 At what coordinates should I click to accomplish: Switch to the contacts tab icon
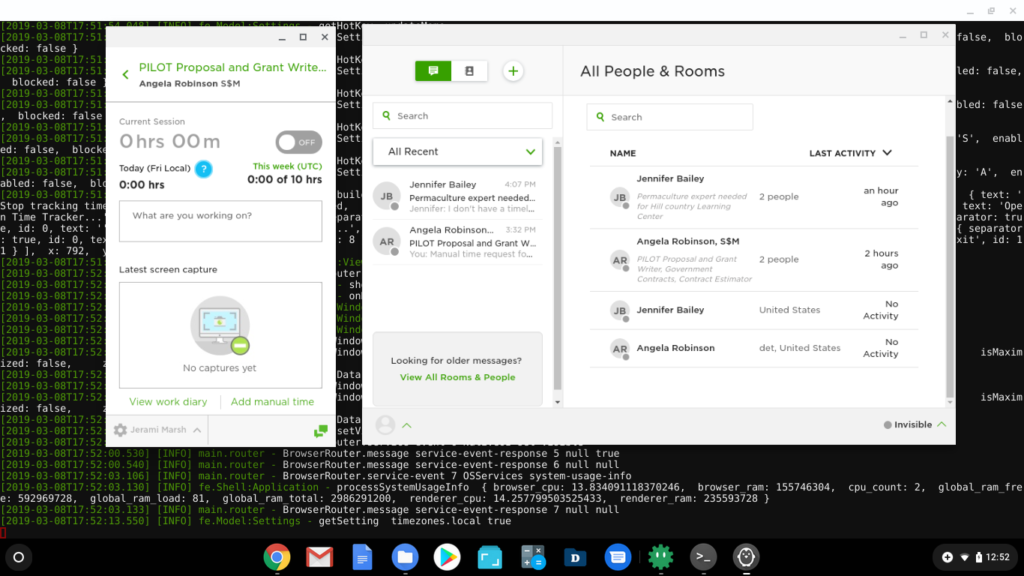click(469, 71)
